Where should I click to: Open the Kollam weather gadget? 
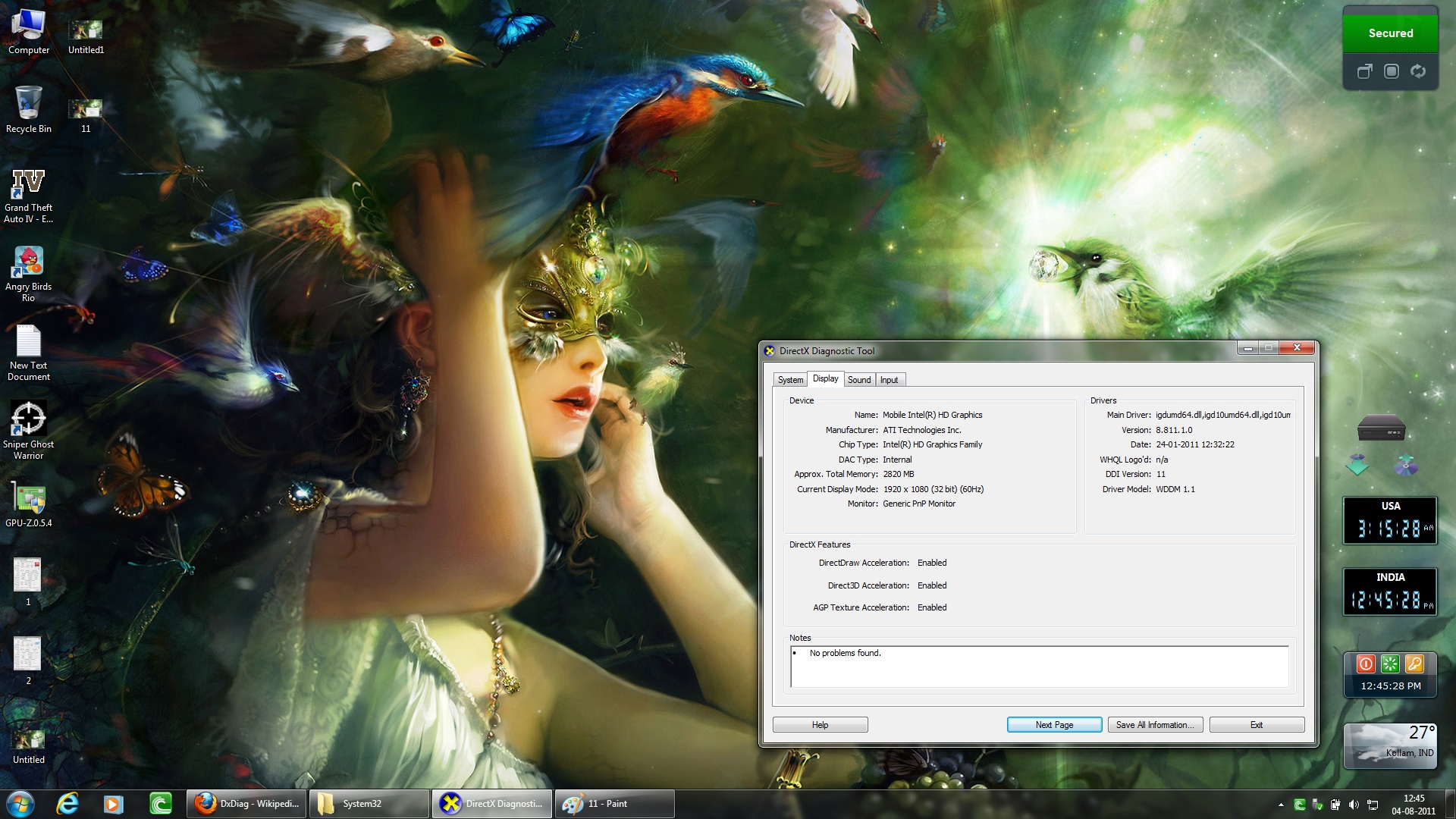[x=1390, y=746]
